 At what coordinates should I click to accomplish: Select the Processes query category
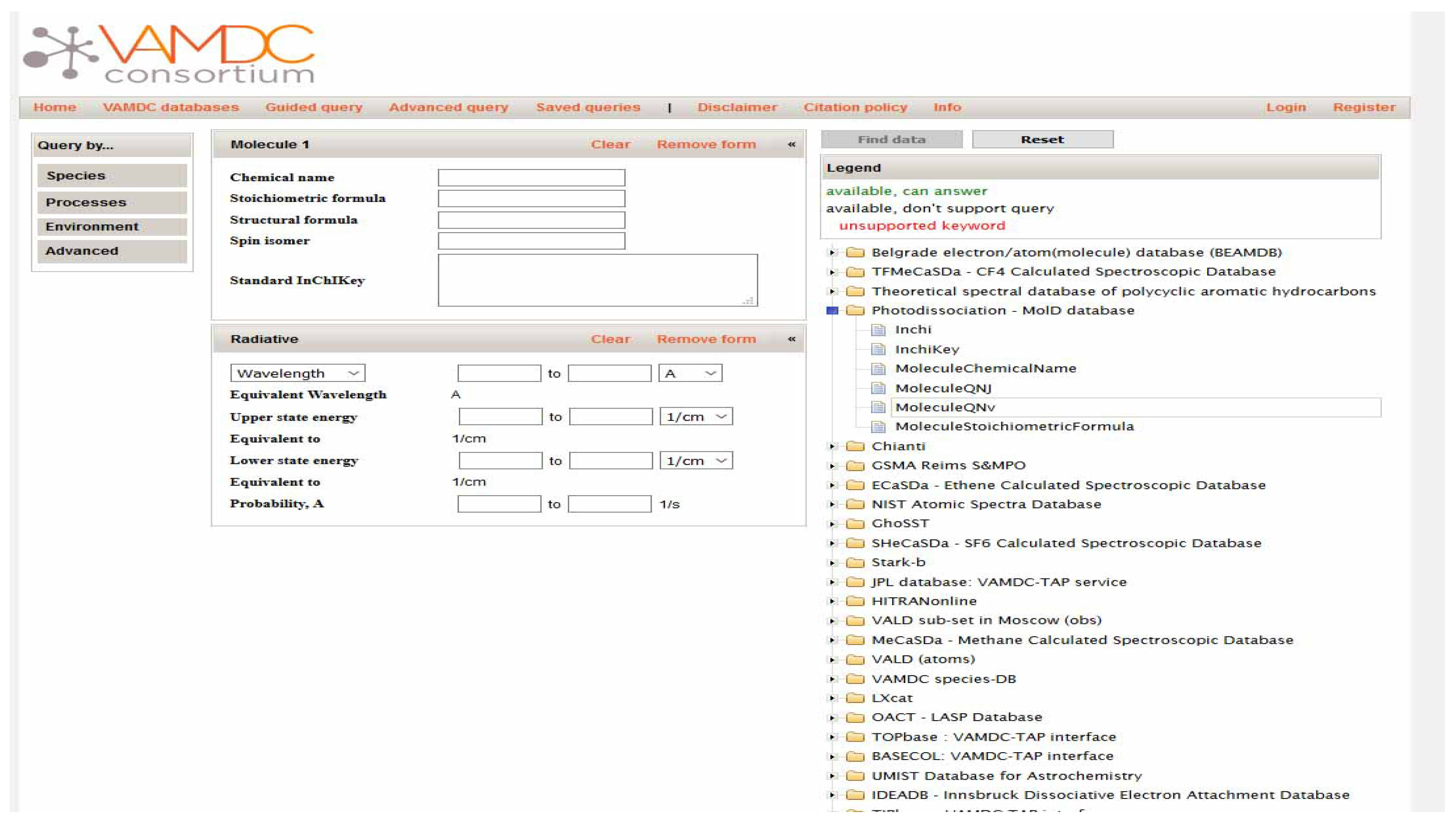click(112, 202)
